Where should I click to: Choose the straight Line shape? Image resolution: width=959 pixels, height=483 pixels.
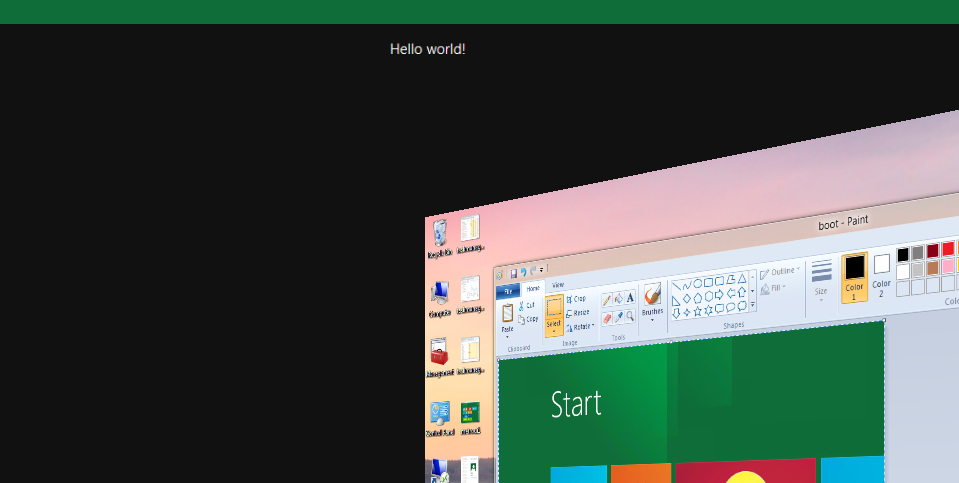tap(676, 286)
